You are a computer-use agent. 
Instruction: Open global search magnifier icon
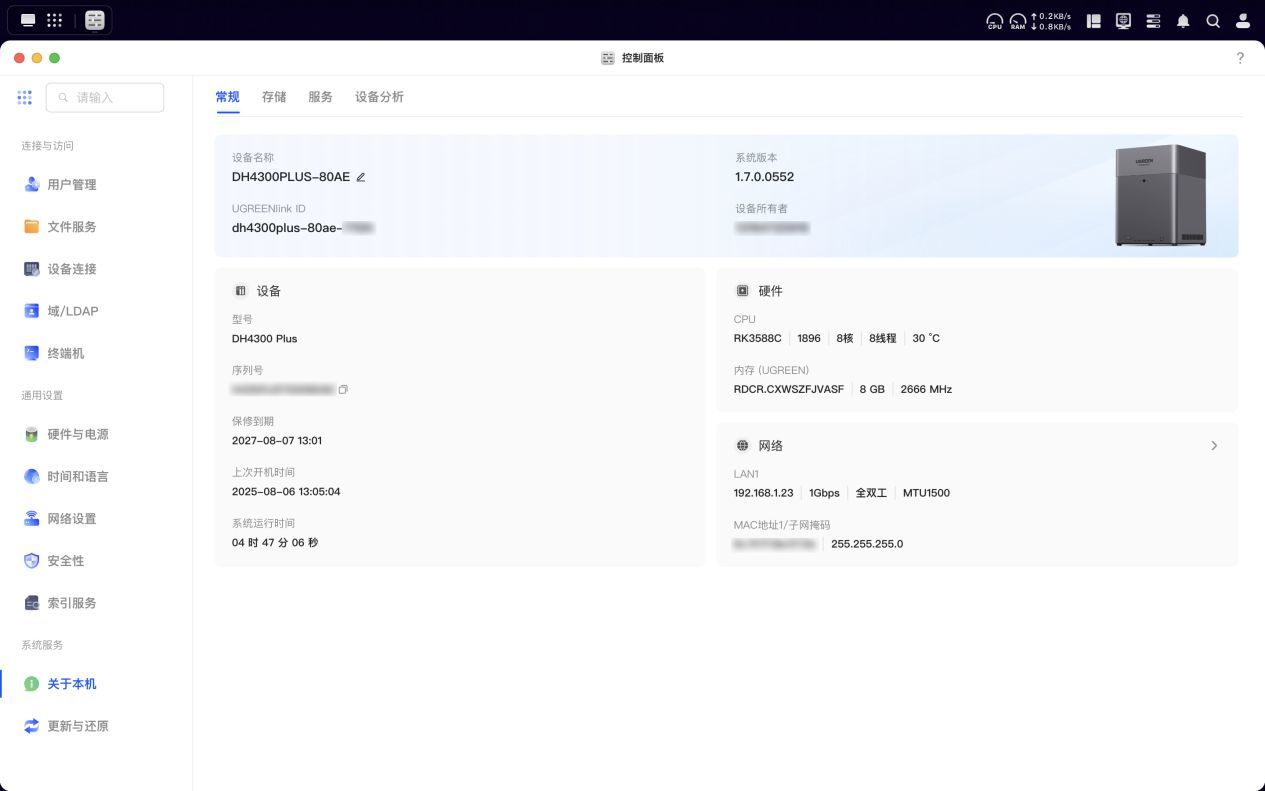1213,20
